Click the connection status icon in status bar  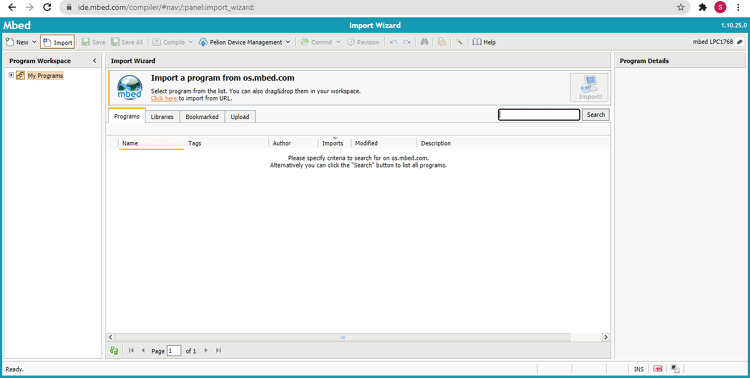click(675, 368)
